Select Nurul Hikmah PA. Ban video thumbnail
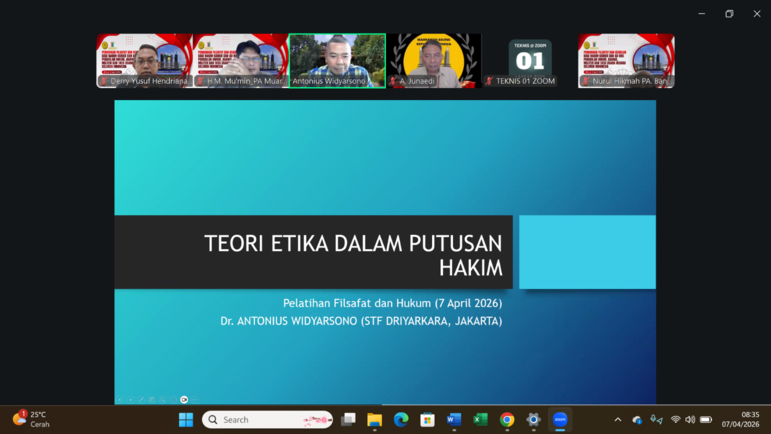 [x=626, y=61]
